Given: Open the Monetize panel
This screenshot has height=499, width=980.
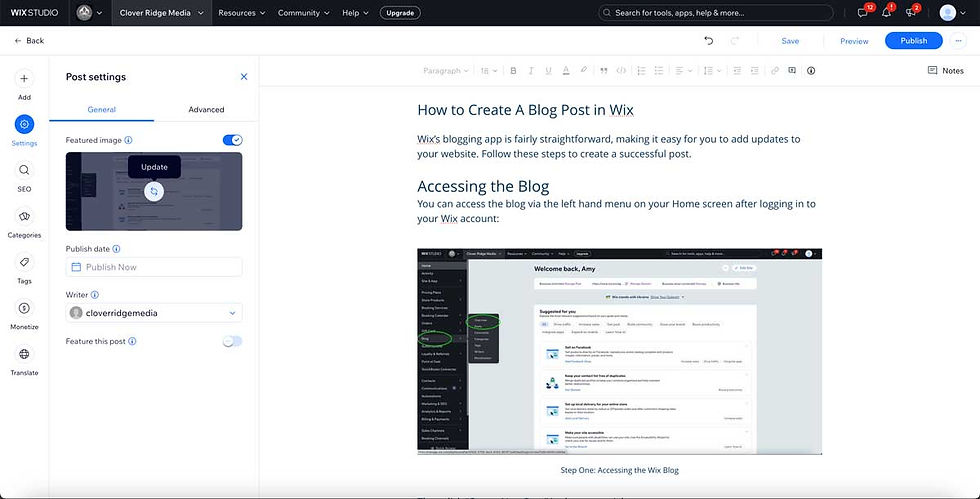Looking at the screenshot, I should (x=24, y=308).
